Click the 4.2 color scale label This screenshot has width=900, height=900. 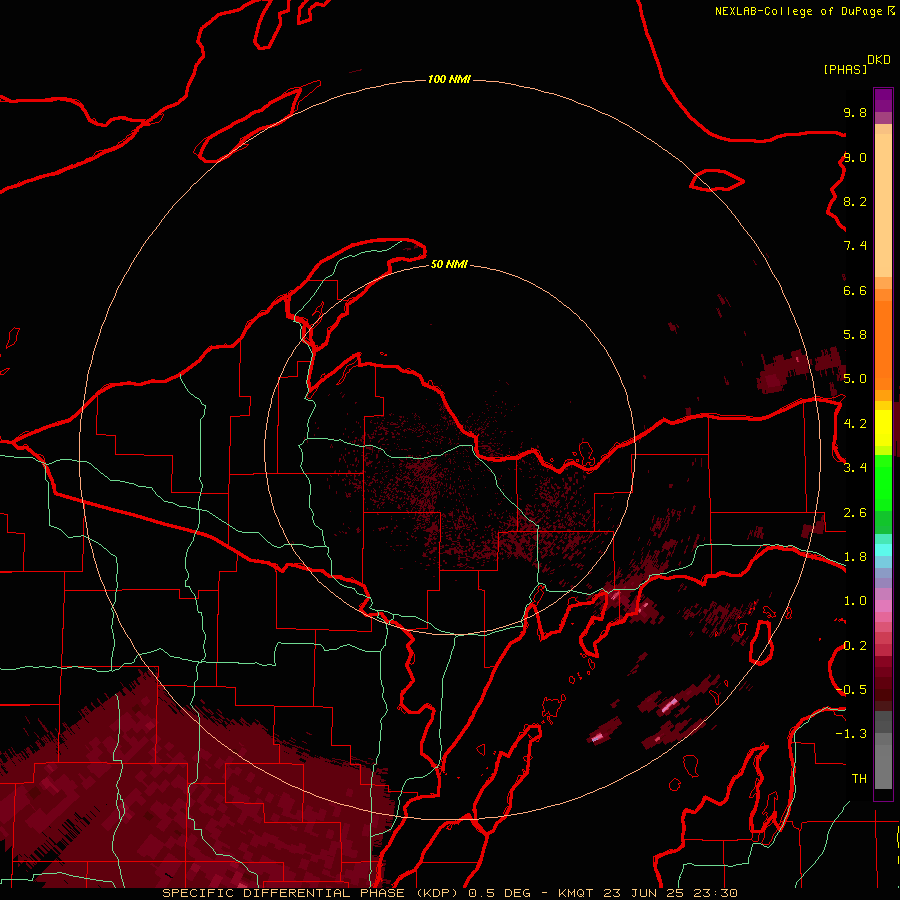click(x=855, y=424)
